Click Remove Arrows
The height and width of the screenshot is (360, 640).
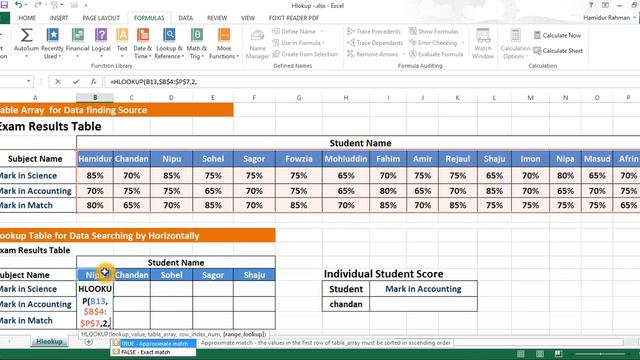click(372, 54)
